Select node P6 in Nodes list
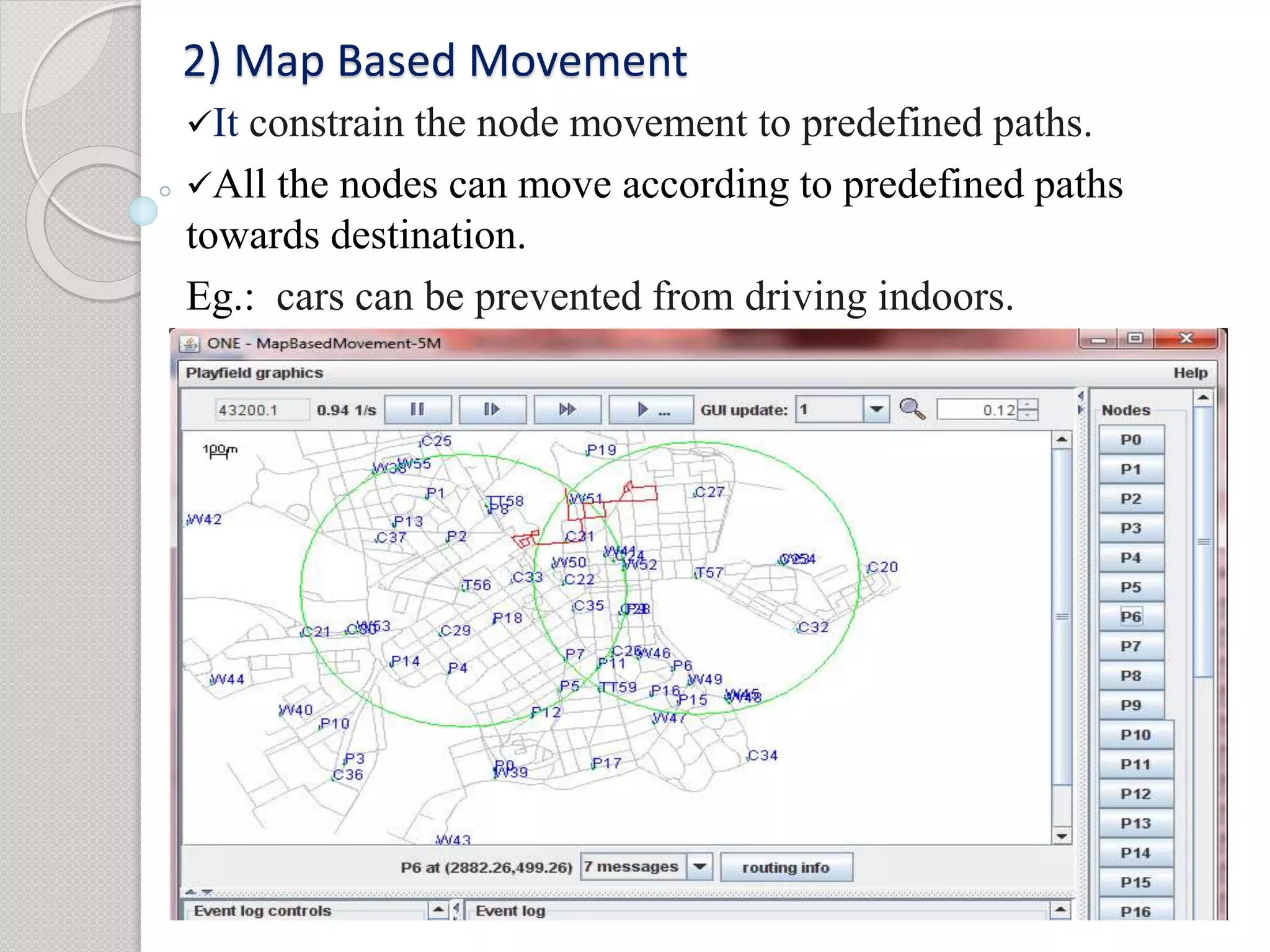Viewport: 1270px width, 952px height. tap(1131, 617)
